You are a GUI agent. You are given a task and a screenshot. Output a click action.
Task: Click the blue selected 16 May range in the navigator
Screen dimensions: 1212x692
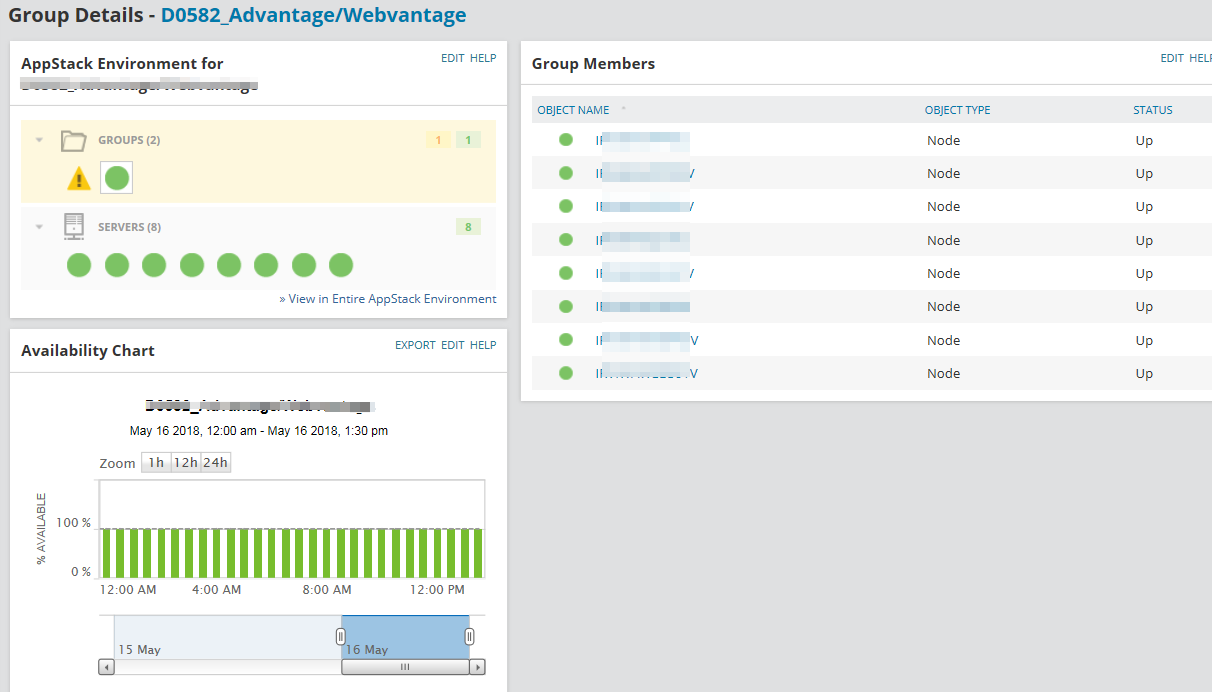405,637
